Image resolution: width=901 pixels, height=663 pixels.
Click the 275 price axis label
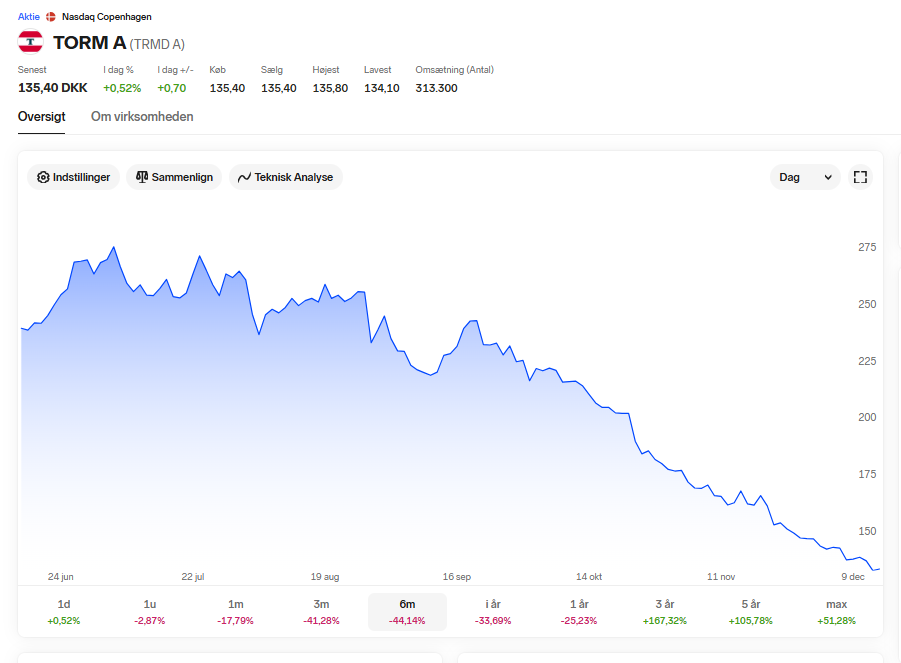coord(867,247)
